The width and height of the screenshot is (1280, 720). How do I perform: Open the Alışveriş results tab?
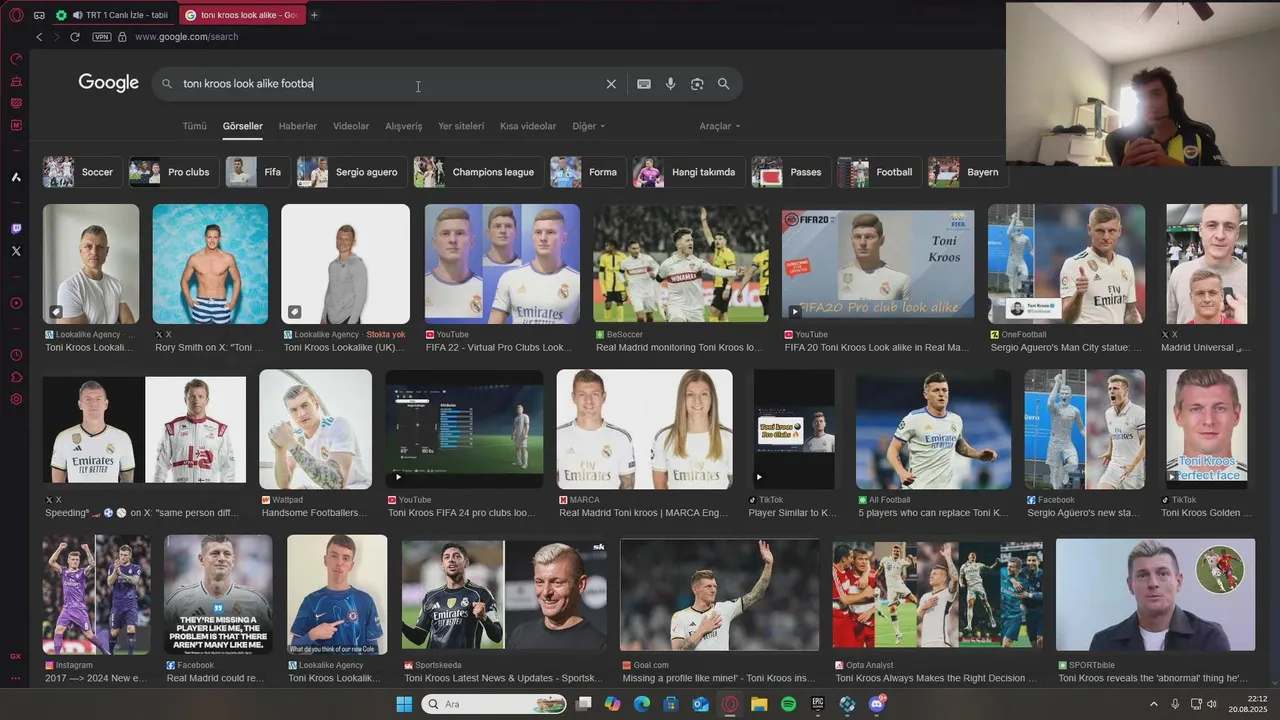click(404, 126)
